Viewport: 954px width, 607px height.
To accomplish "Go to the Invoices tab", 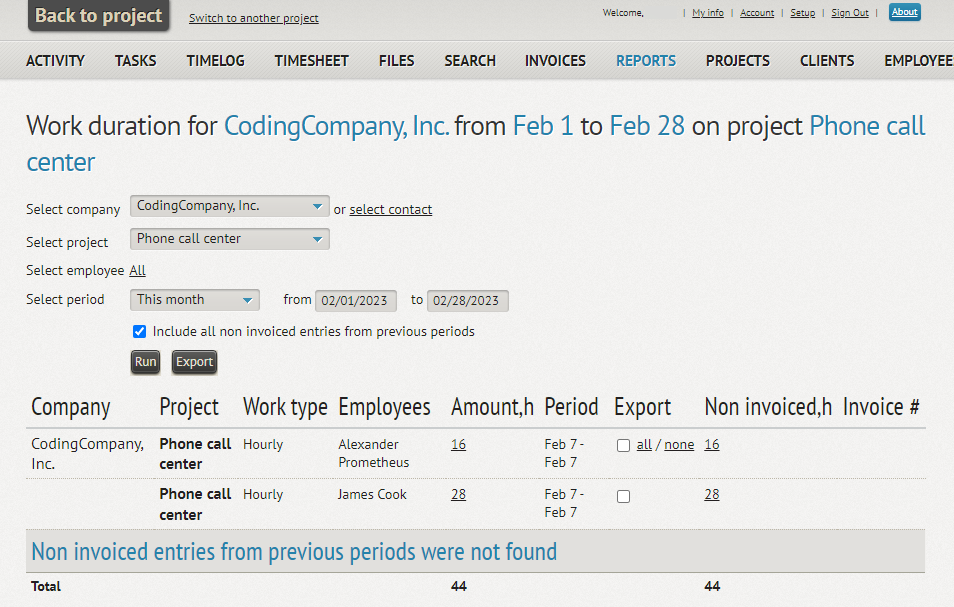I will 555,61.
